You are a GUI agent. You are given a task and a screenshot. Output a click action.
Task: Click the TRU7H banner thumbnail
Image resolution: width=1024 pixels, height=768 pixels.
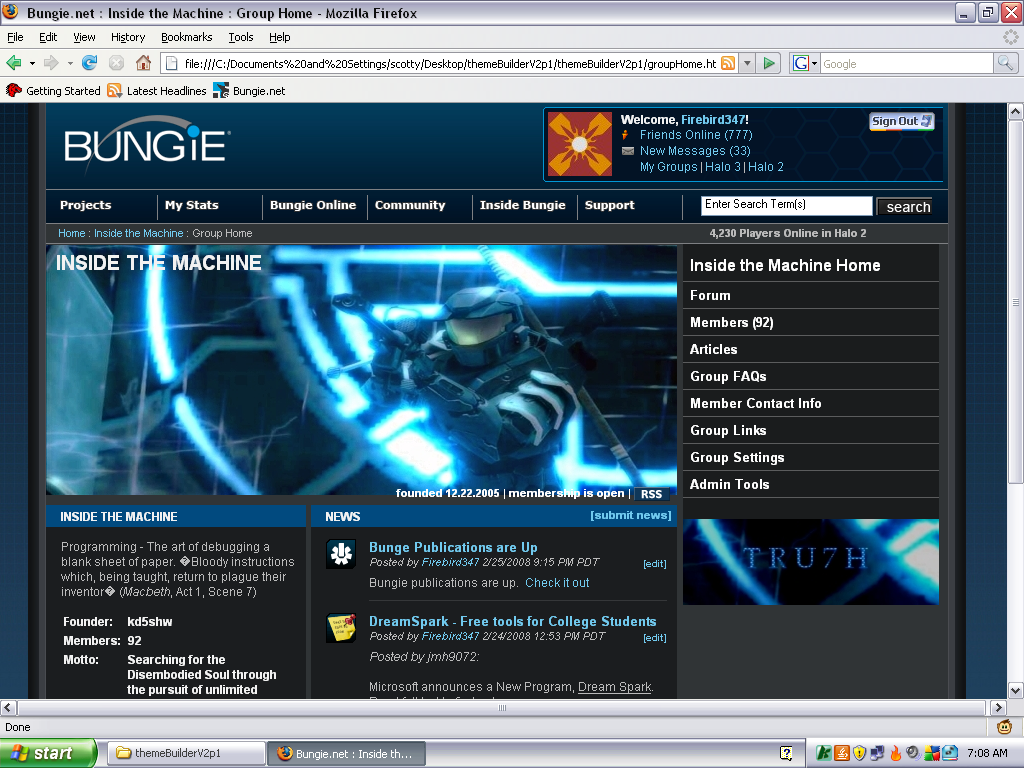coord(810,561)
